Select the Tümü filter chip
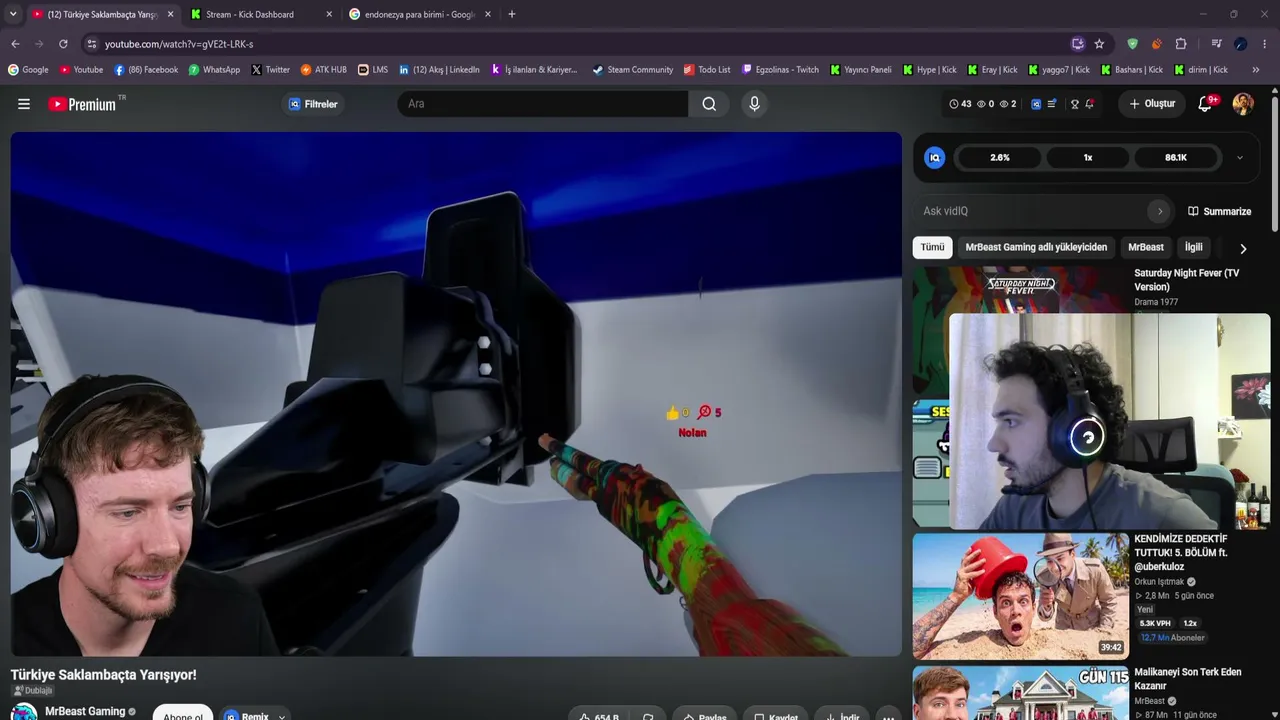This screenshot has height=720, width=1280. pos(933,247)
